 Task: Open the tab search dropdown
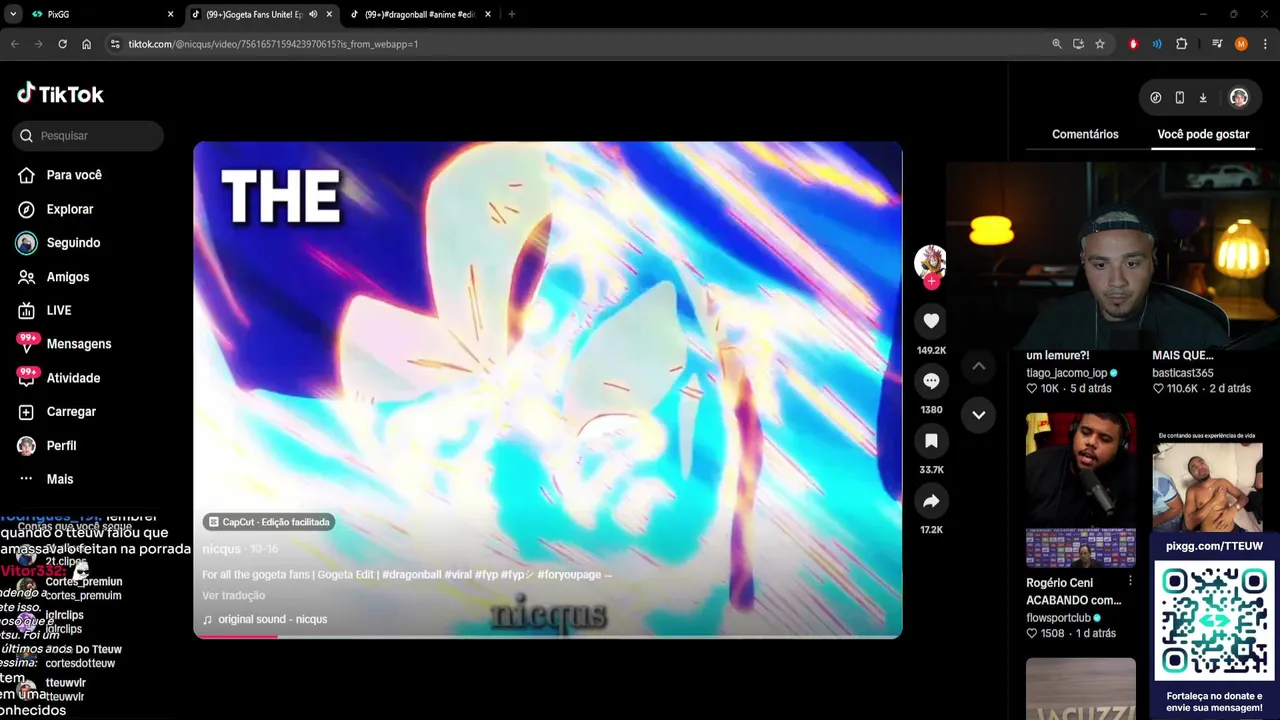[x=13, y=15]
